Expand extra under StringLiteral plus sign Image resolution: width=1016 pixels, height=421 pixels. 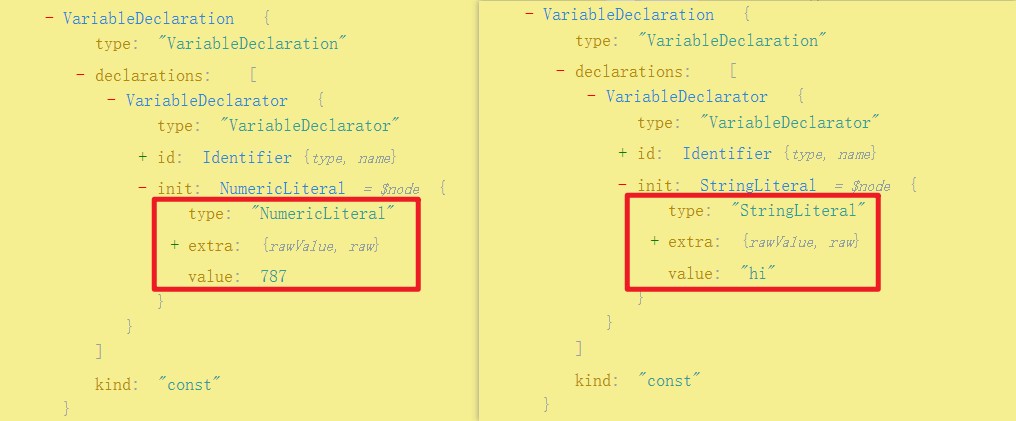pos(654,242)
